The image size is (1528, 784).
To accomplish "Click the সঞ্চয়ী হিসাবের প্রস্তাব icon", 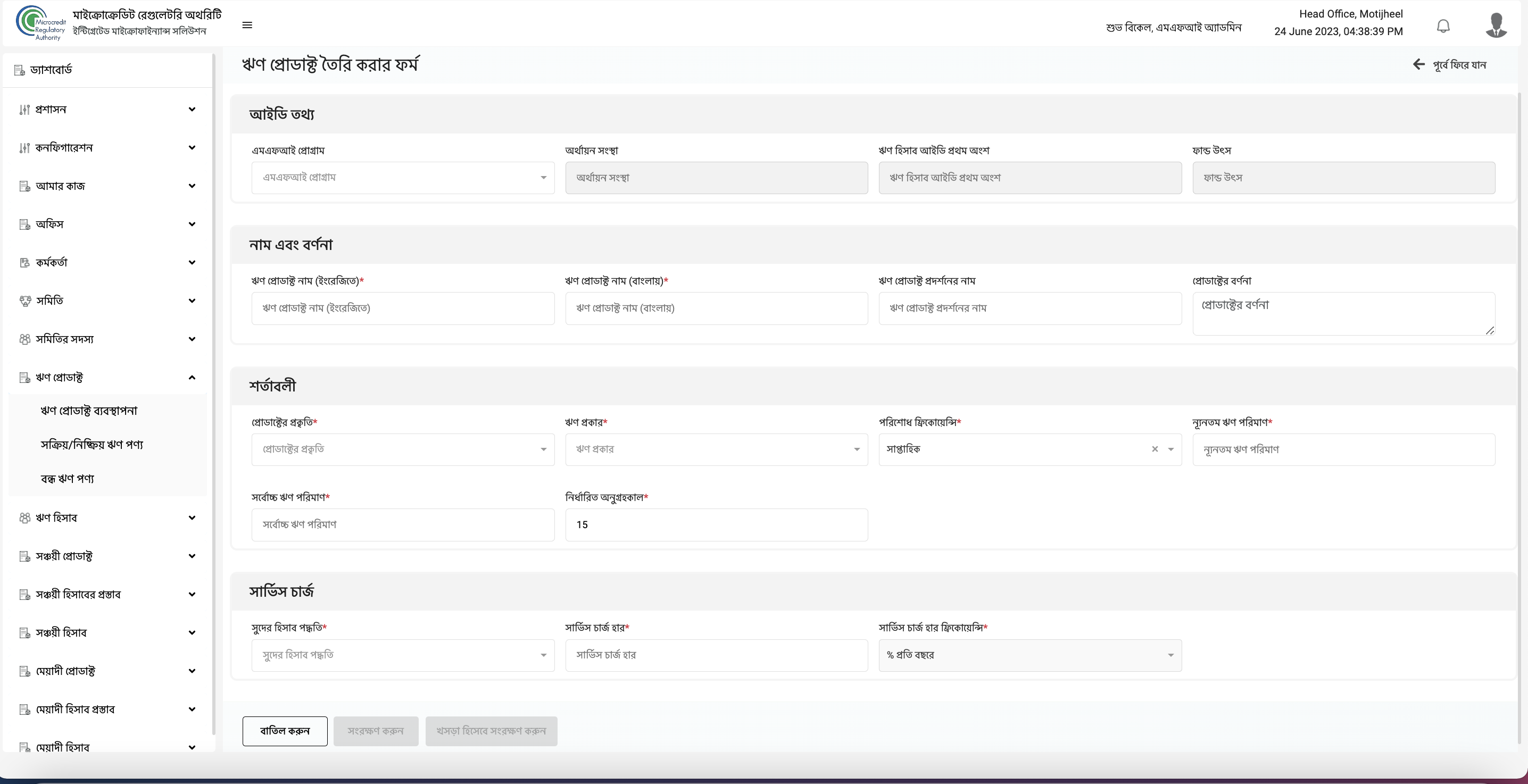I will click(24, 594).
